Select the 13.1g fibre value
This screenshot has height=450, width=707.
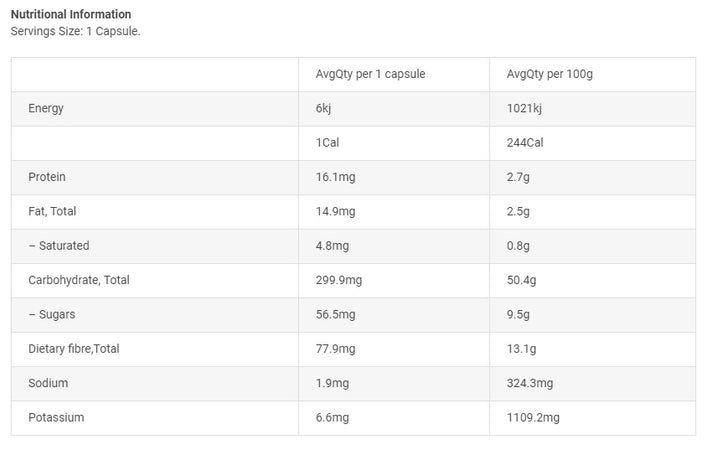522,348
